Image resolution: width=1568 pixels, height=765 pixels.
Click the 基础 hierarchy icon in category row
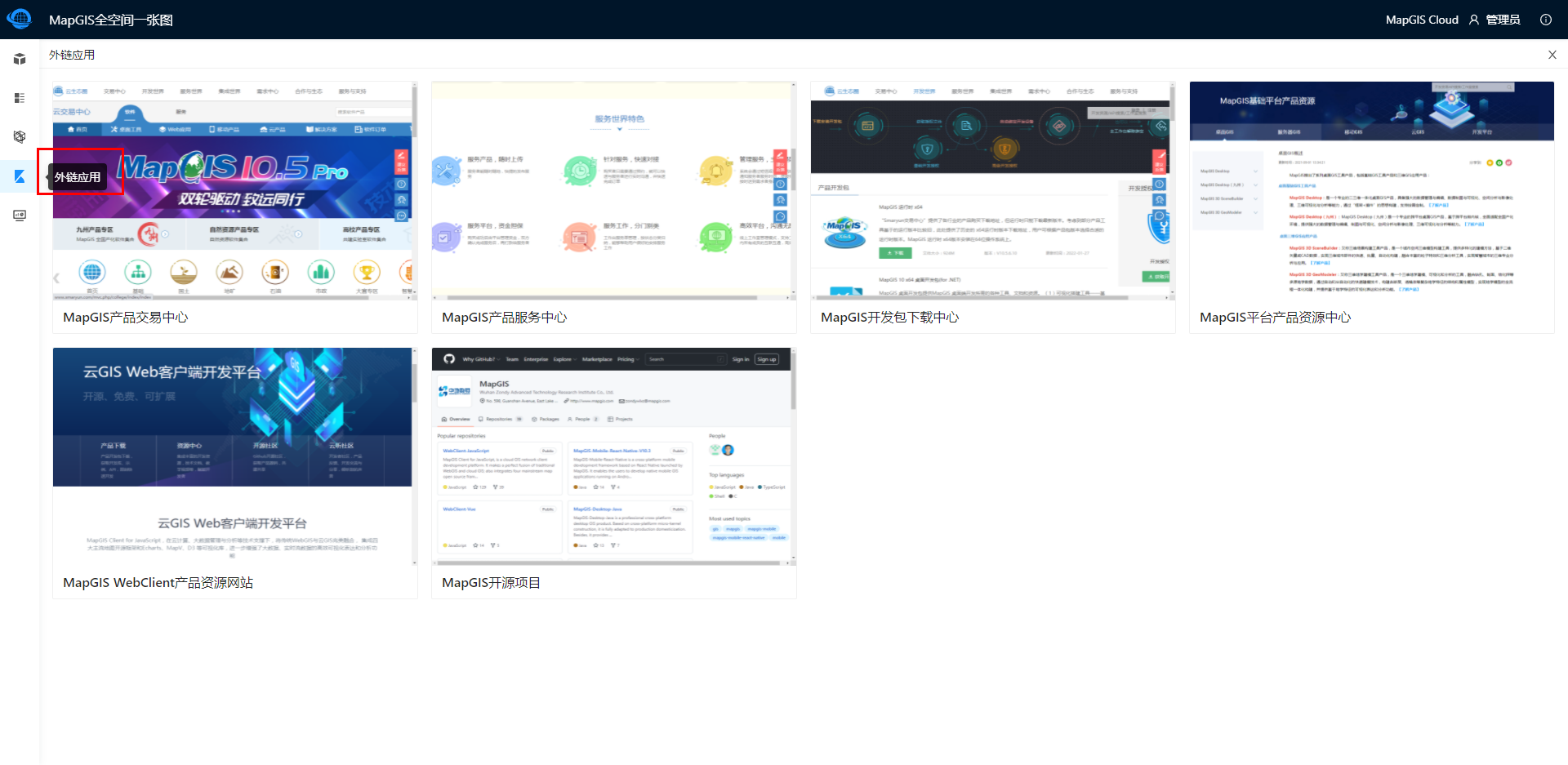pos(138,272)
